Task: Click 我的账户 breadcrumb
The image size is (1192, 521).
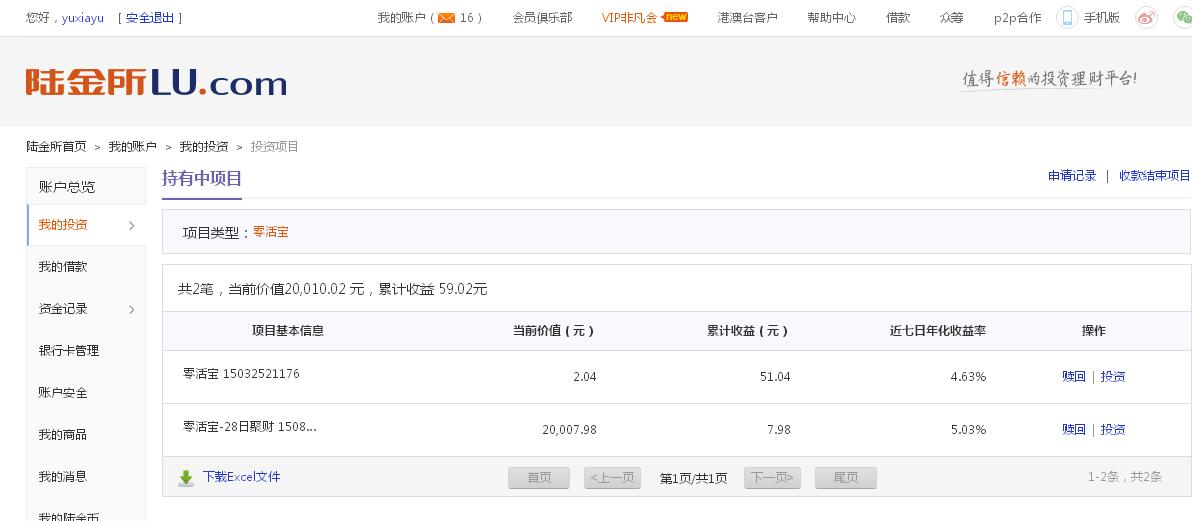Action: (132, 147)
